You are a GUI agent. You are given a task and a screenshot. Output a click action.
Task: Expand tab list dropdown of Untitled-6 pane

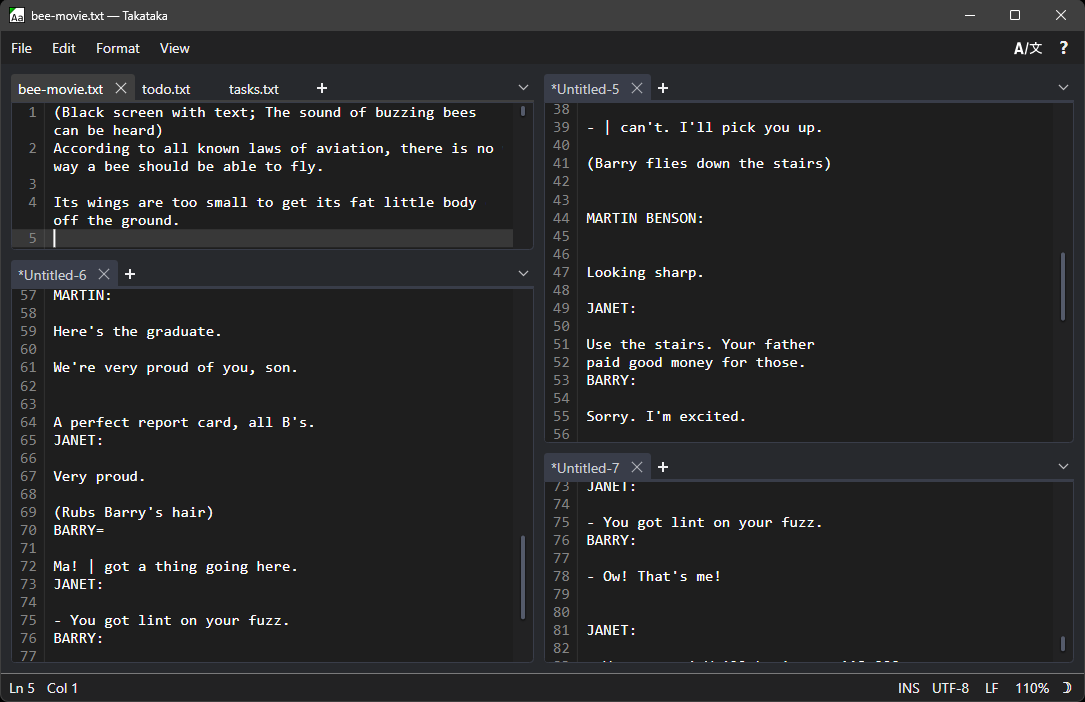pos(523,274)
